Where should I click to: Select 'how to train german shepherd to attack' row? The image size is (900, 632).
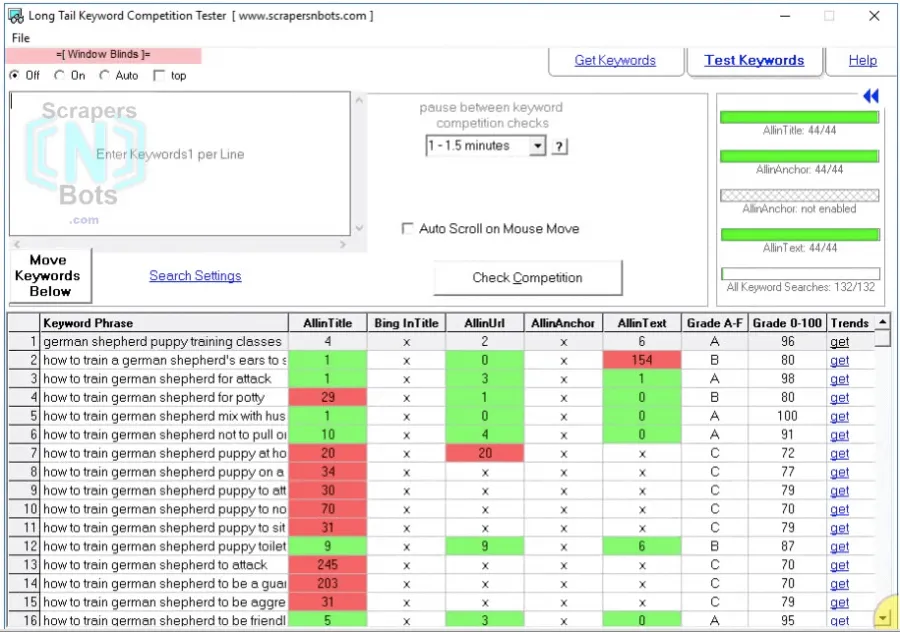164,565
